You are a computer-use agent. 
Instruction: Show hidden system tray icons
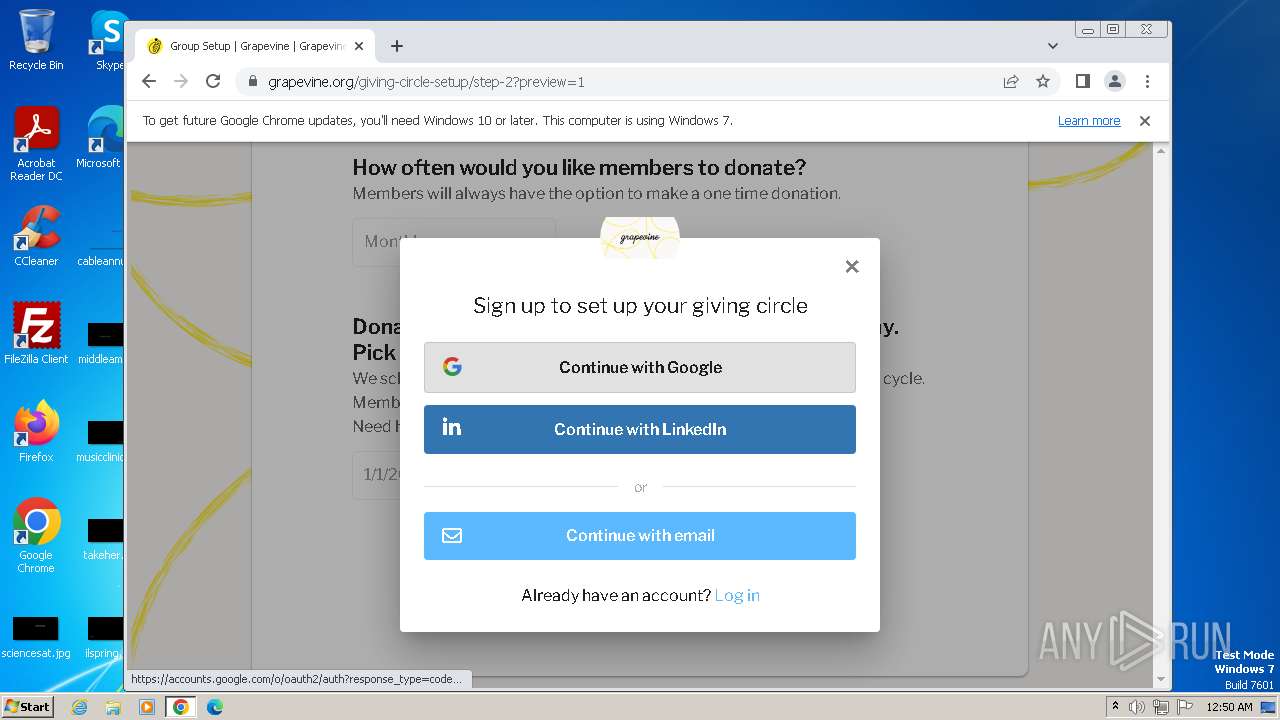point(1115,706)
